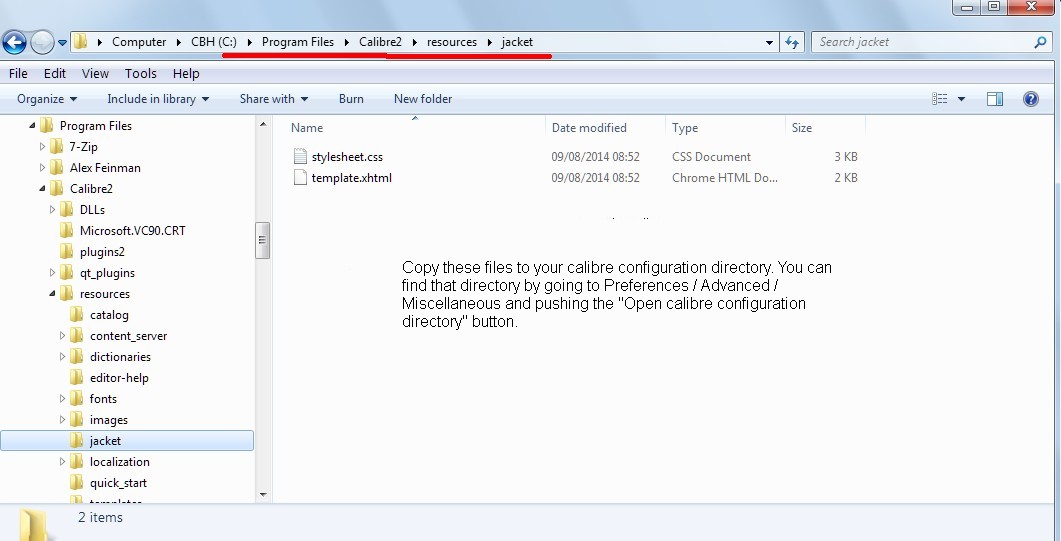Go back with the Back arrow button
This screenshot has height=541, width=1061.
coord(15,42)
